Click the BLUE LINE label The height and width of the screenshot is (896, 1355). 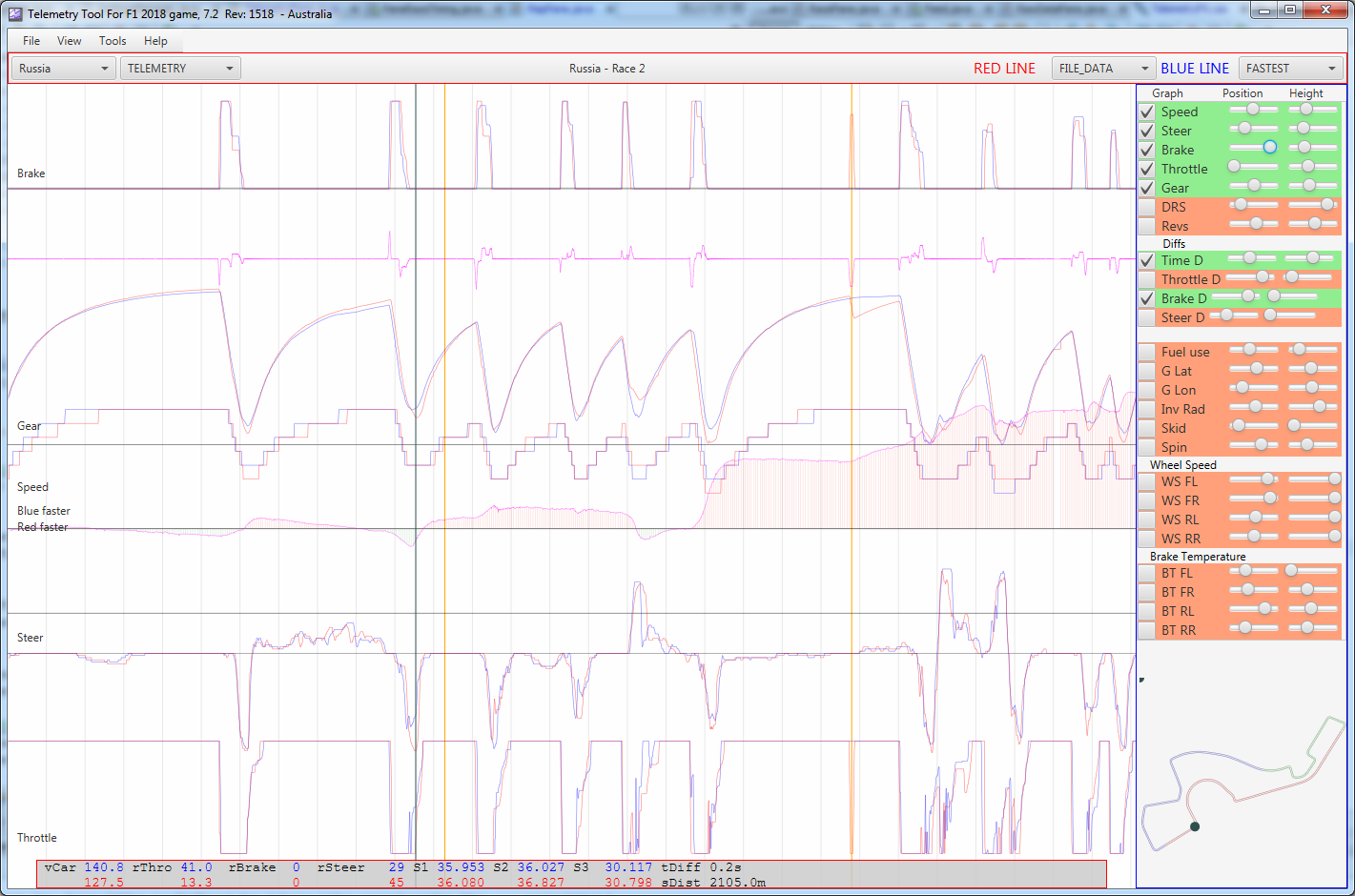click(1195, 69)
